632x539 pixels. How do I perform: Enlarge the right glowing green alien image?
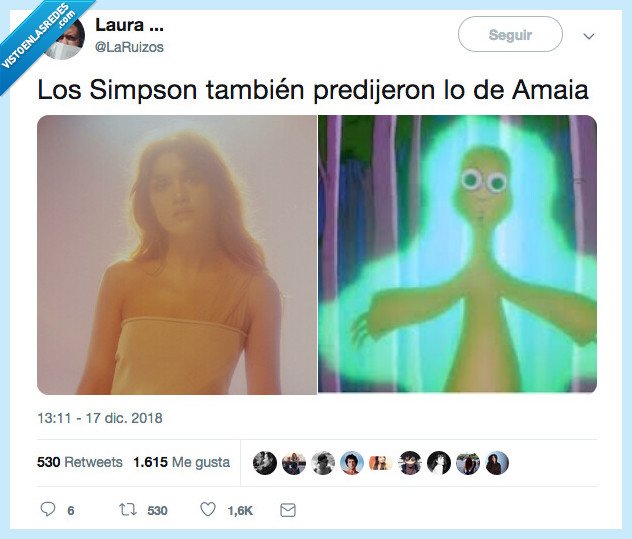457,255
